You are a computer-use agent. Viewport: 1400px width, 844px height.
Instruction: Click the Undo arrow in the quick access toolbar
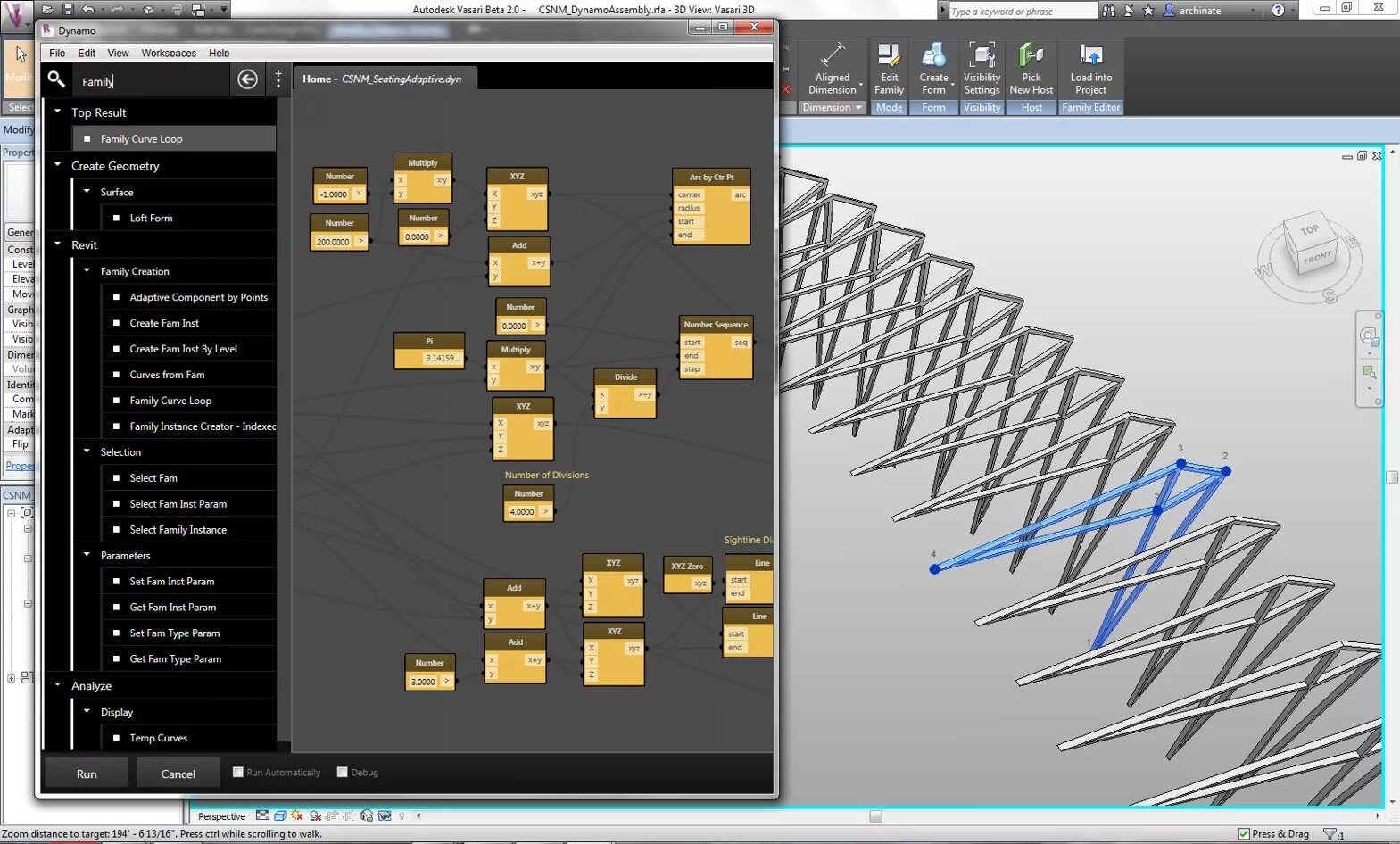click(87, 10)
